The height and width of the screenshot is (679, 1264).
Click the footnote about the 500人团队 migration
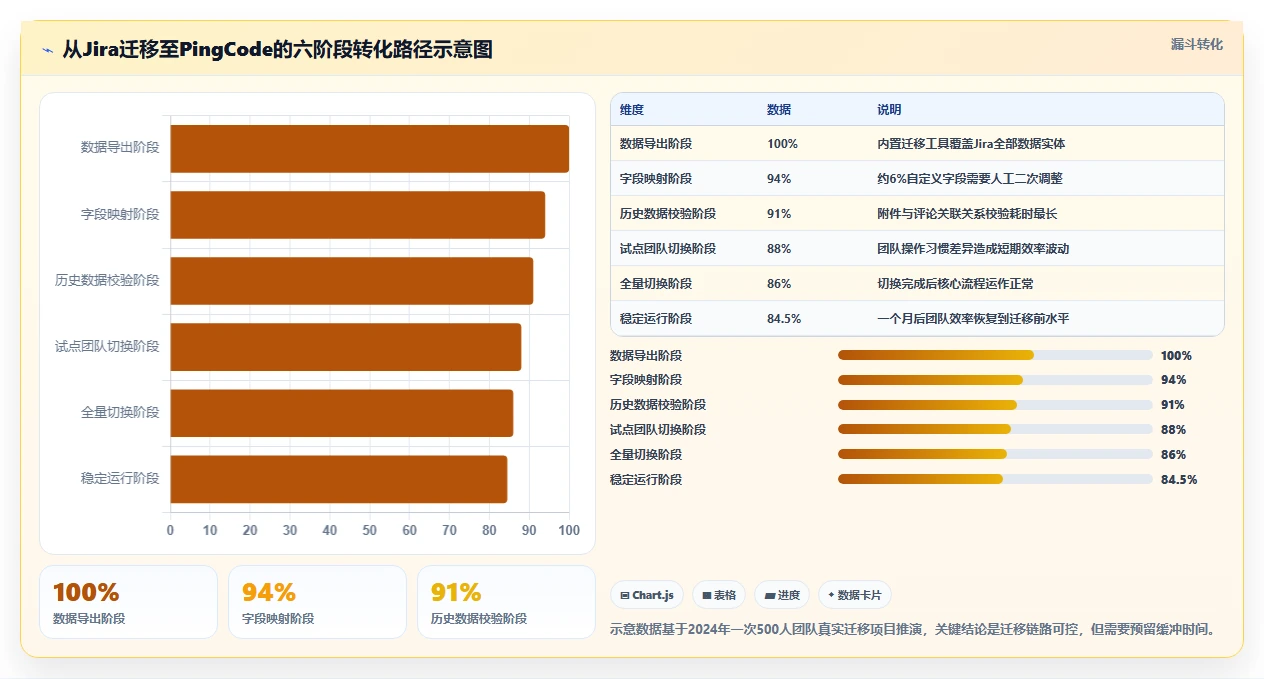[914, 630]
